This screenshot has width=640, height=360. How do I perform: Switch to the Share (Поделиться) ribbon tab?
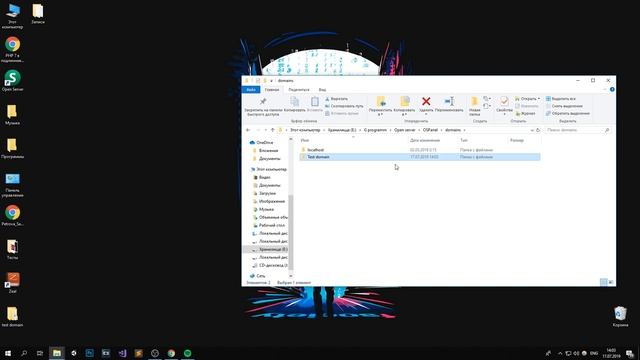[299, 90]
